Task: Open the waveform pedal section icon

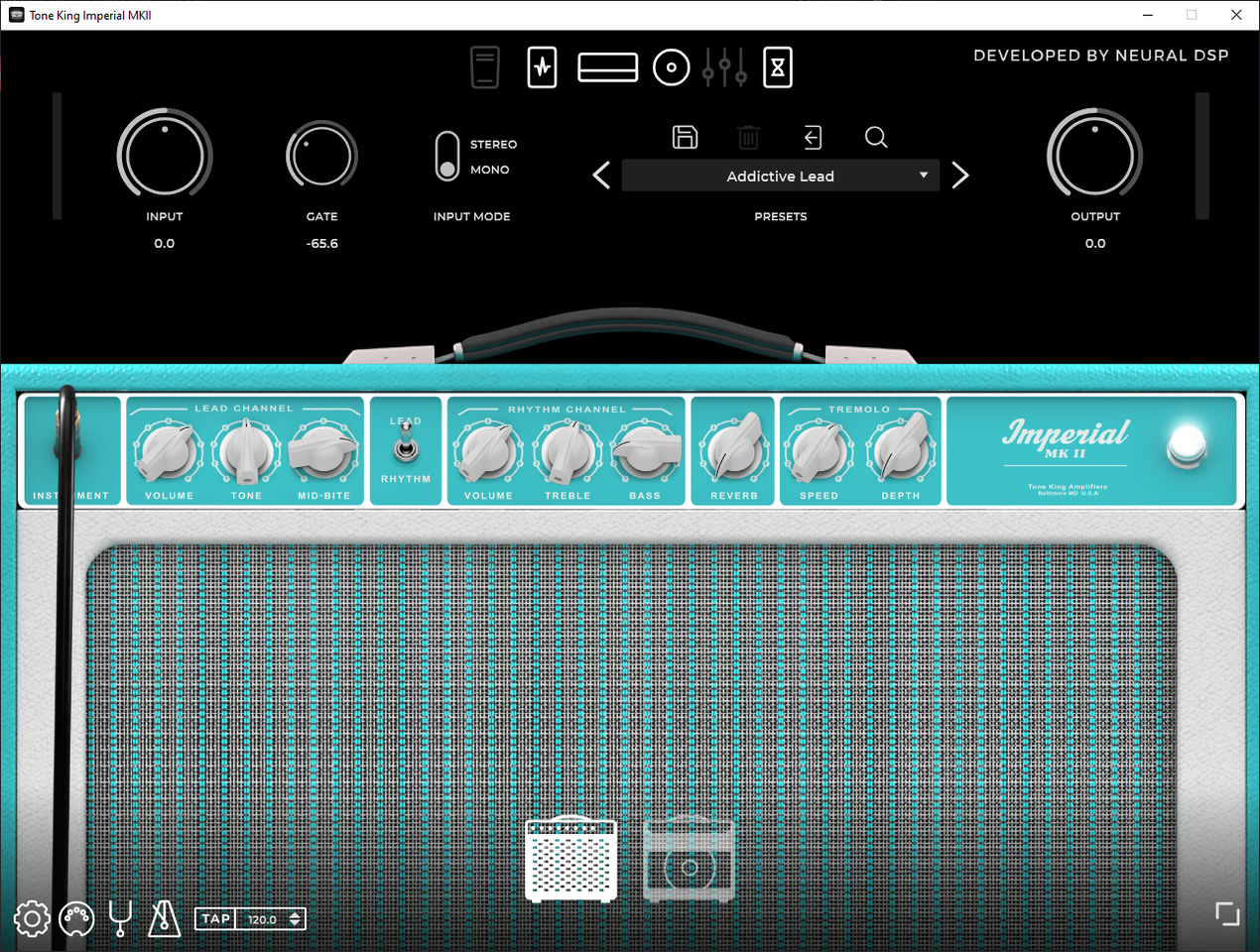Action: 542,67
